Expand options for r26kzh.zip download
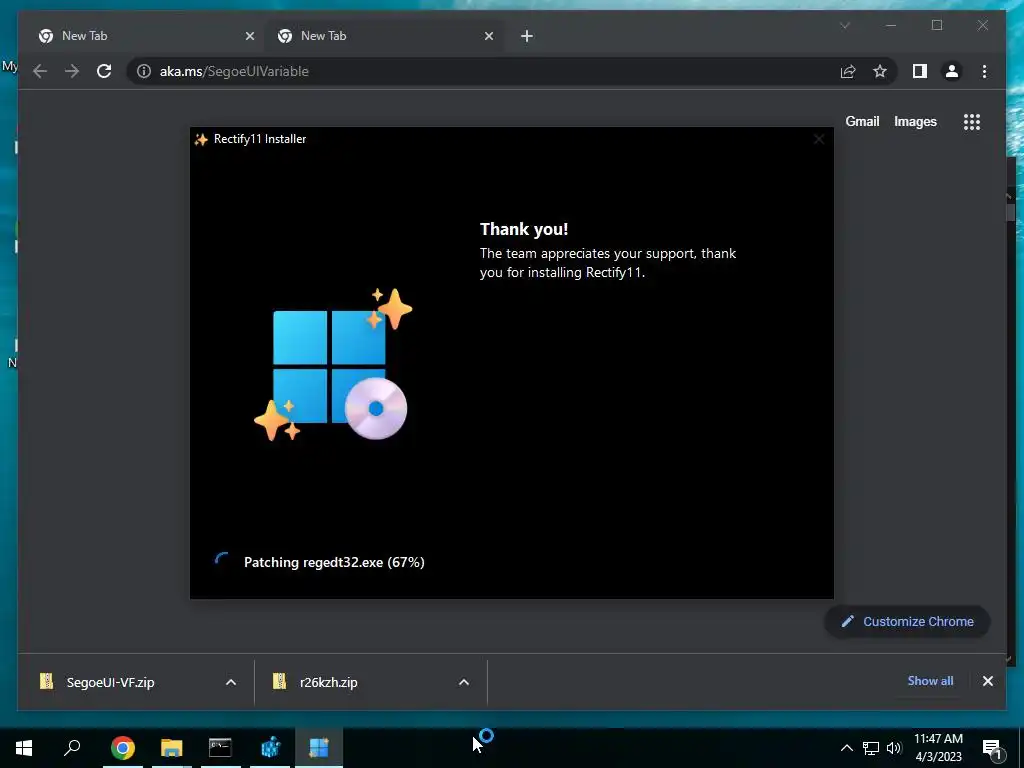The width and height of the screenshot is (1024, 768). pyautogui.click(x=464, y=682)
